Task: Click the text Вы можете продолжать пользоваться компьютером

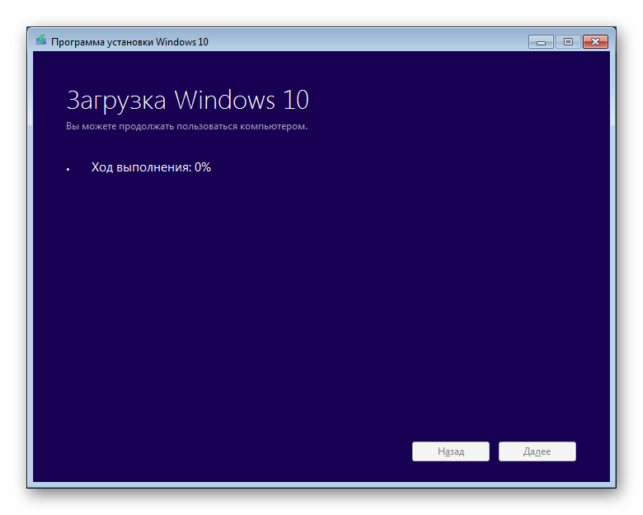Action: [187, 126]
